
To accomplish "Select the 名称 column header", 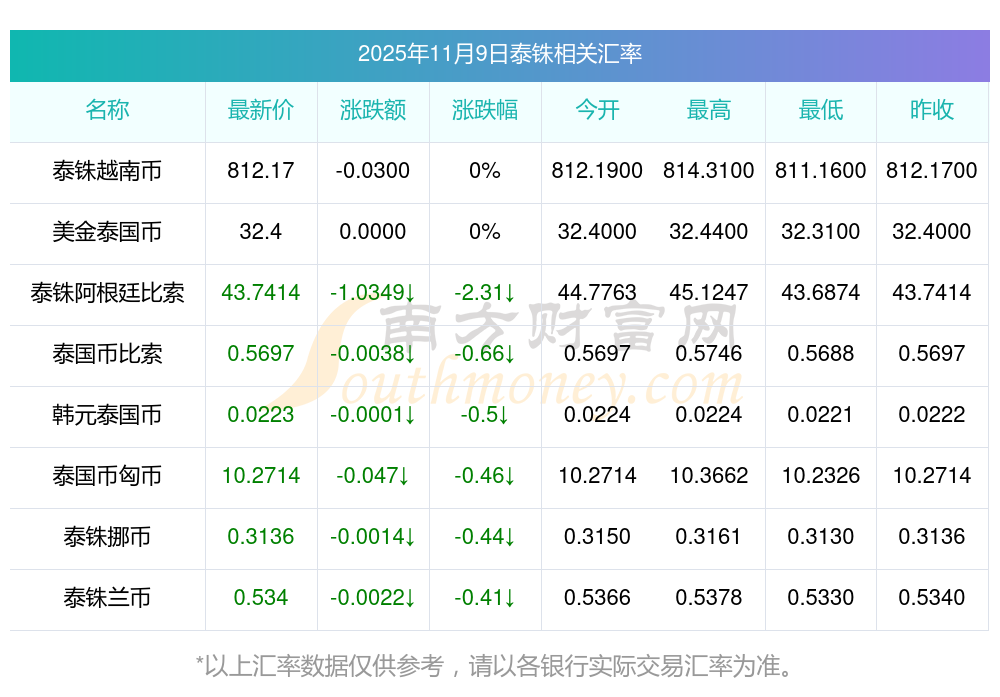I will 107,110.
